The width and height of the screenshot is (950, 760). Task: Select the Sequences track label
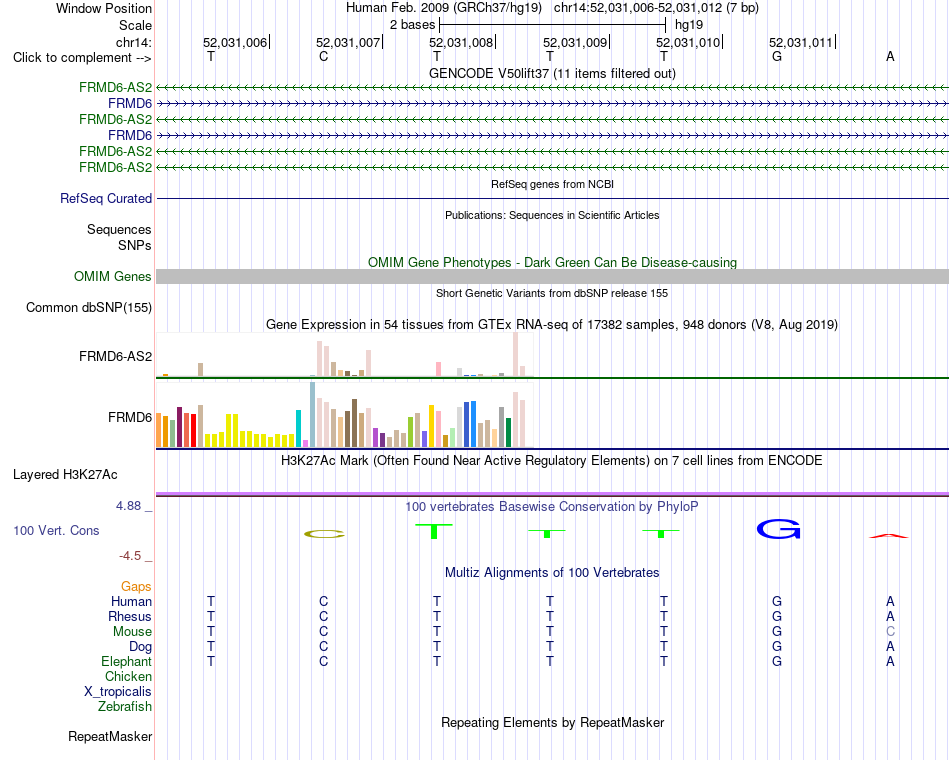(119, 229)
